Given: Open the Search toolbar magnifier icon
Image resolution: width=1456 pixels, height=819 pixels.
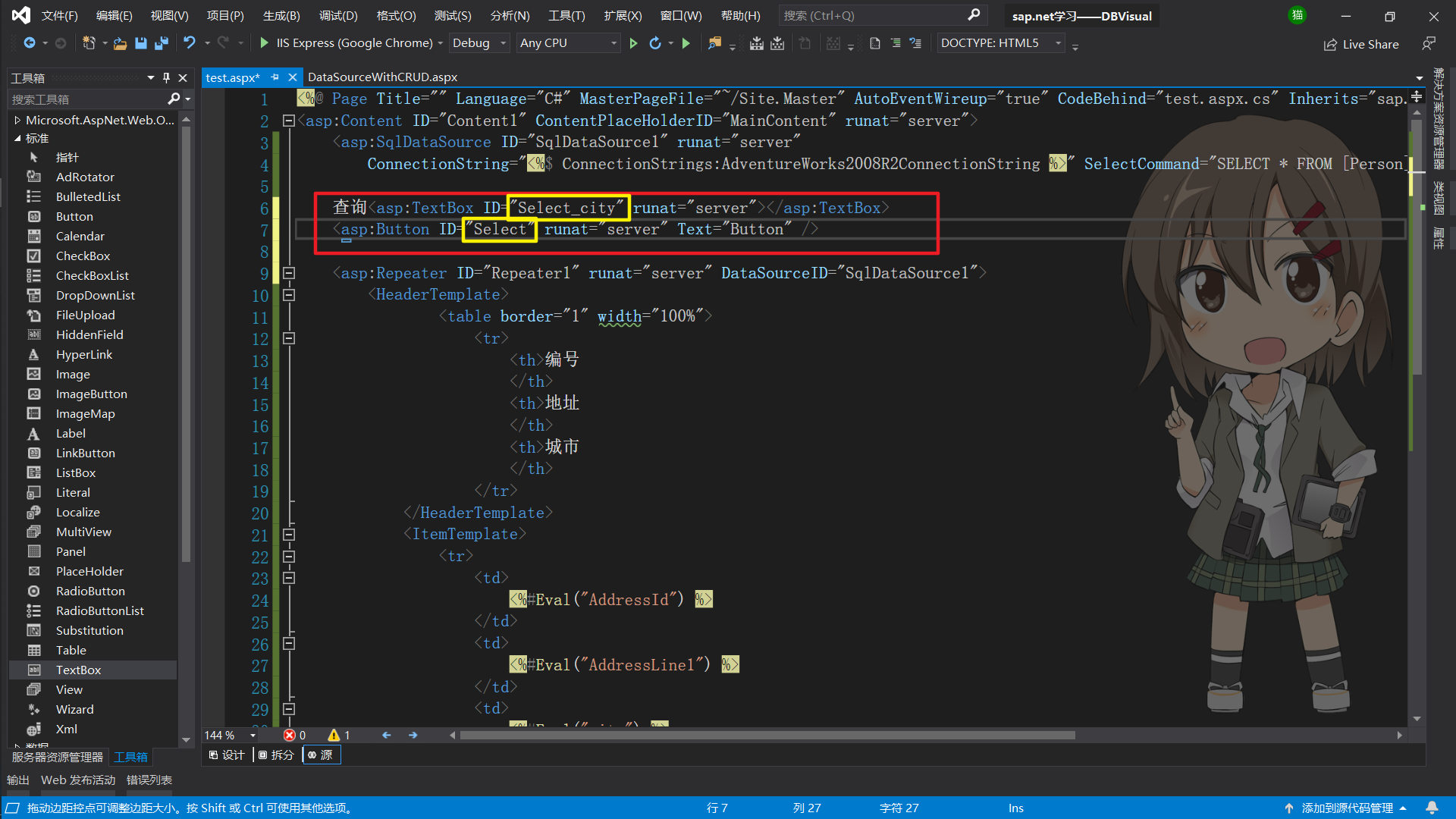Looking at the screenshot, I should [x=977, y=14].
